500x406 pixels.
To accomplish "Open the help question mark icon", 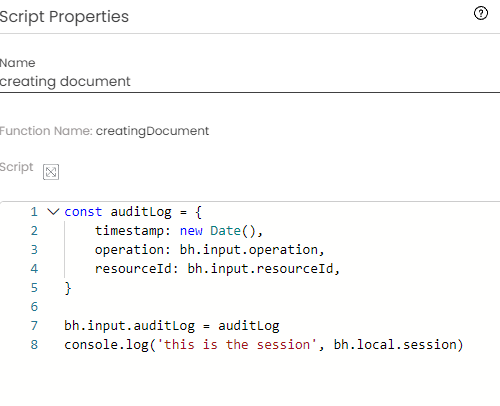I will tap(481, 13).
